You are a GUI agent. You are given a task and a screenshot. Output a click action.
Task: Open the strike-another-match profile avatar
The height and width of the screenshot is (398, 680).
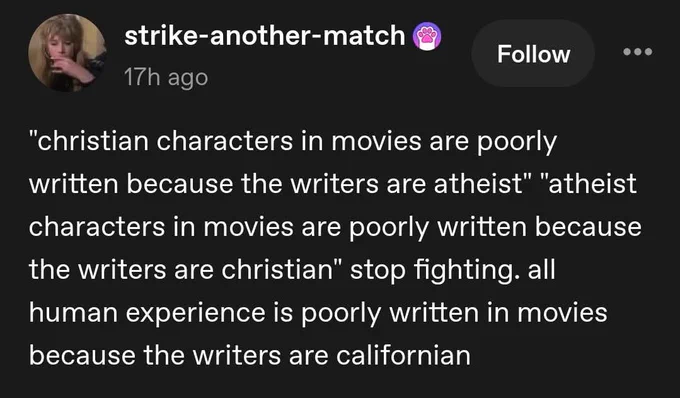[67, 52]
